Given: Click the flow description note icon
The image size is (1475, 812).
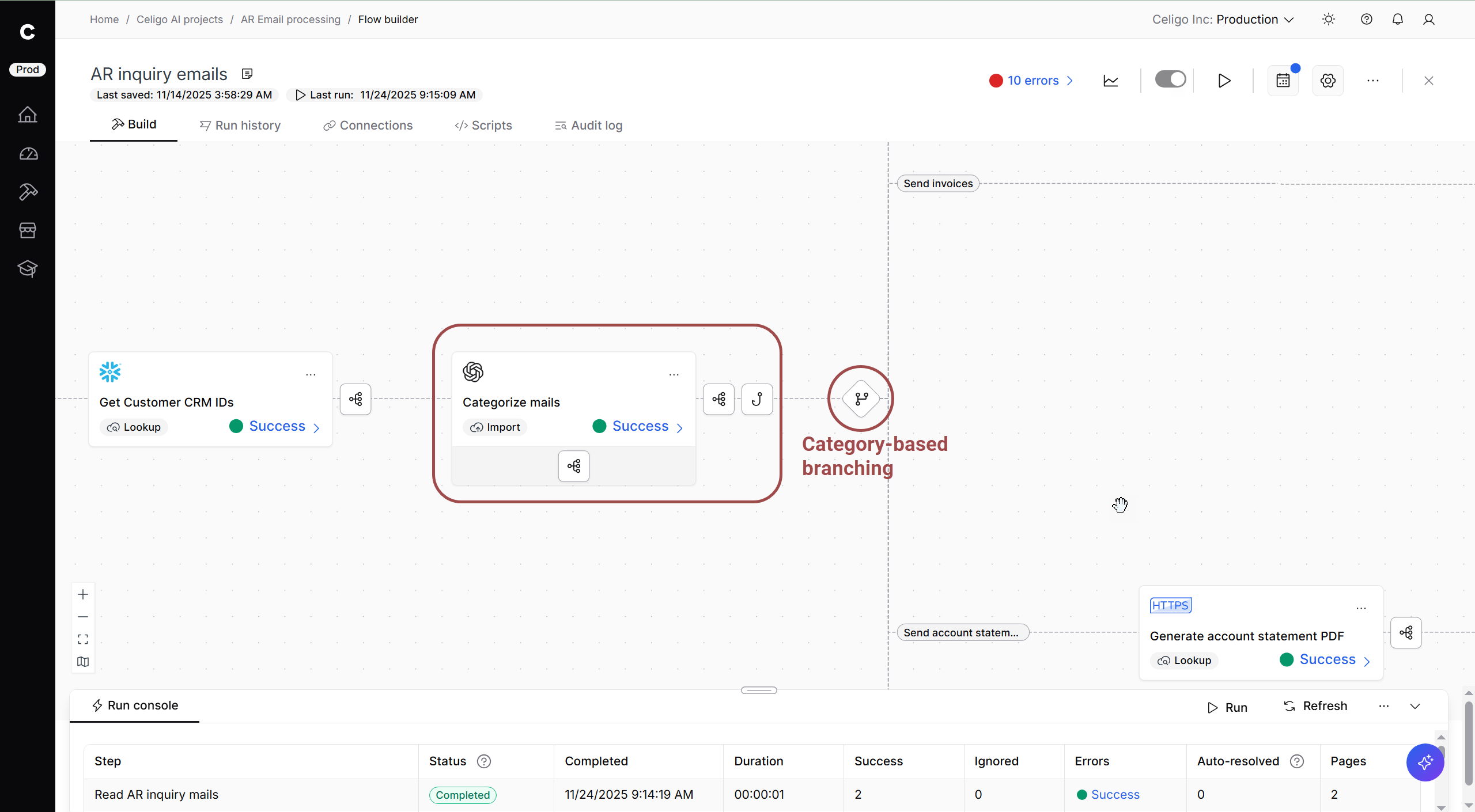Looking at the screenshot, I should (x=247, y=74).
